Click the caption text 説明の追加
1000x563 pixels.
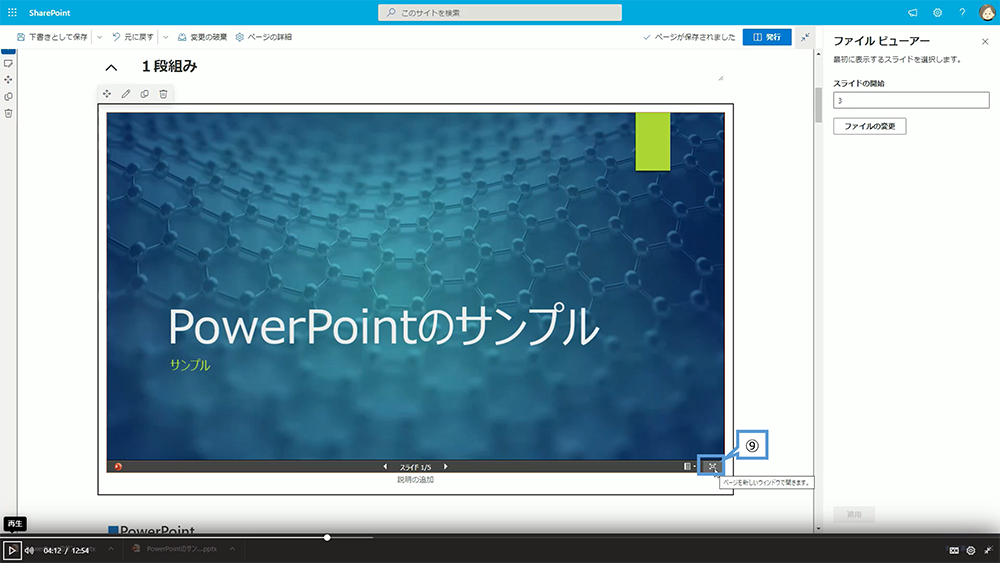pyautogui.click(x=415, y=479)
